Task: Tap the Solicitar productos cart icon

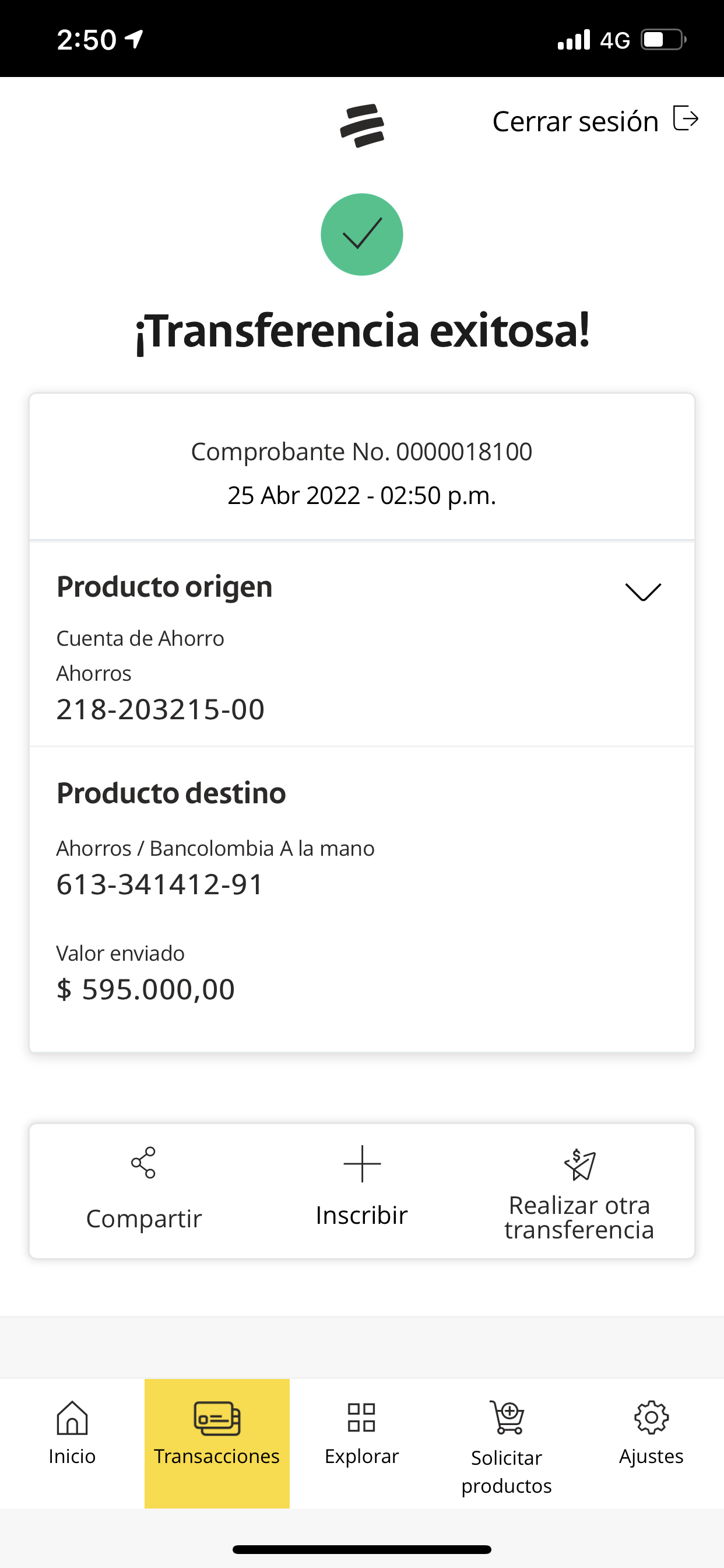Action: (x=507, y=1417)
